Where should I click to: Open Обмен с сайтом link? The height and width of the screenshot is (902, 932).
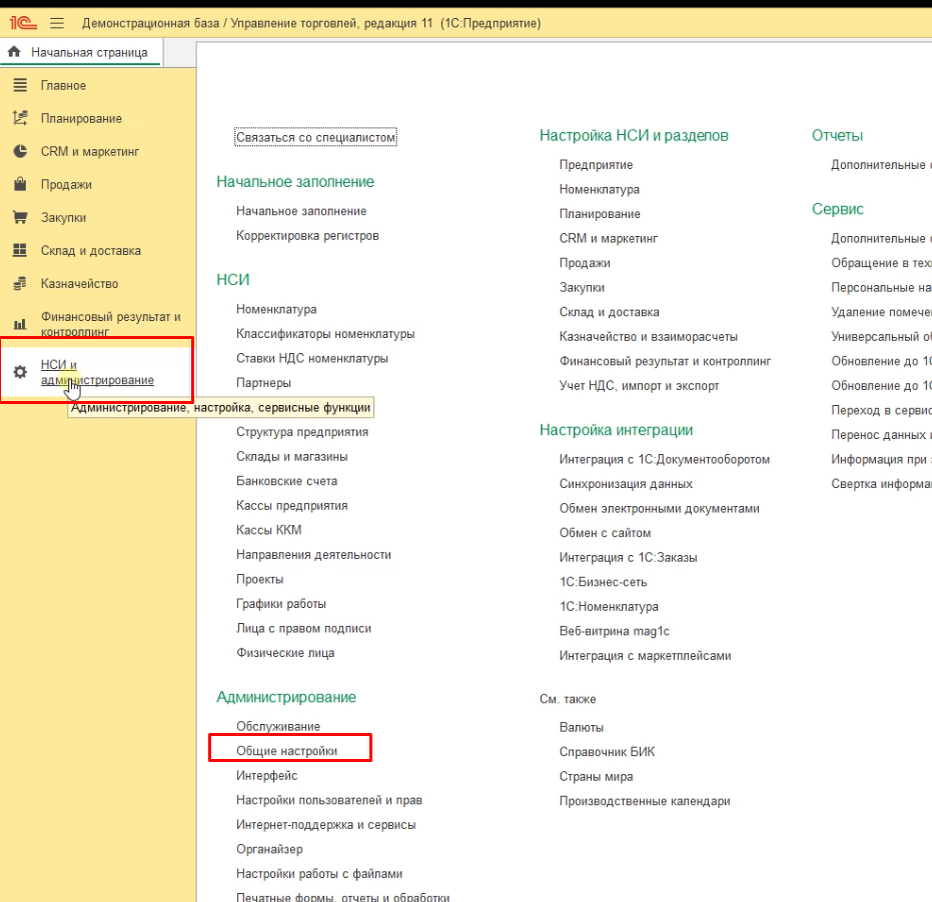pyautogui.click(x=604, y=533)
